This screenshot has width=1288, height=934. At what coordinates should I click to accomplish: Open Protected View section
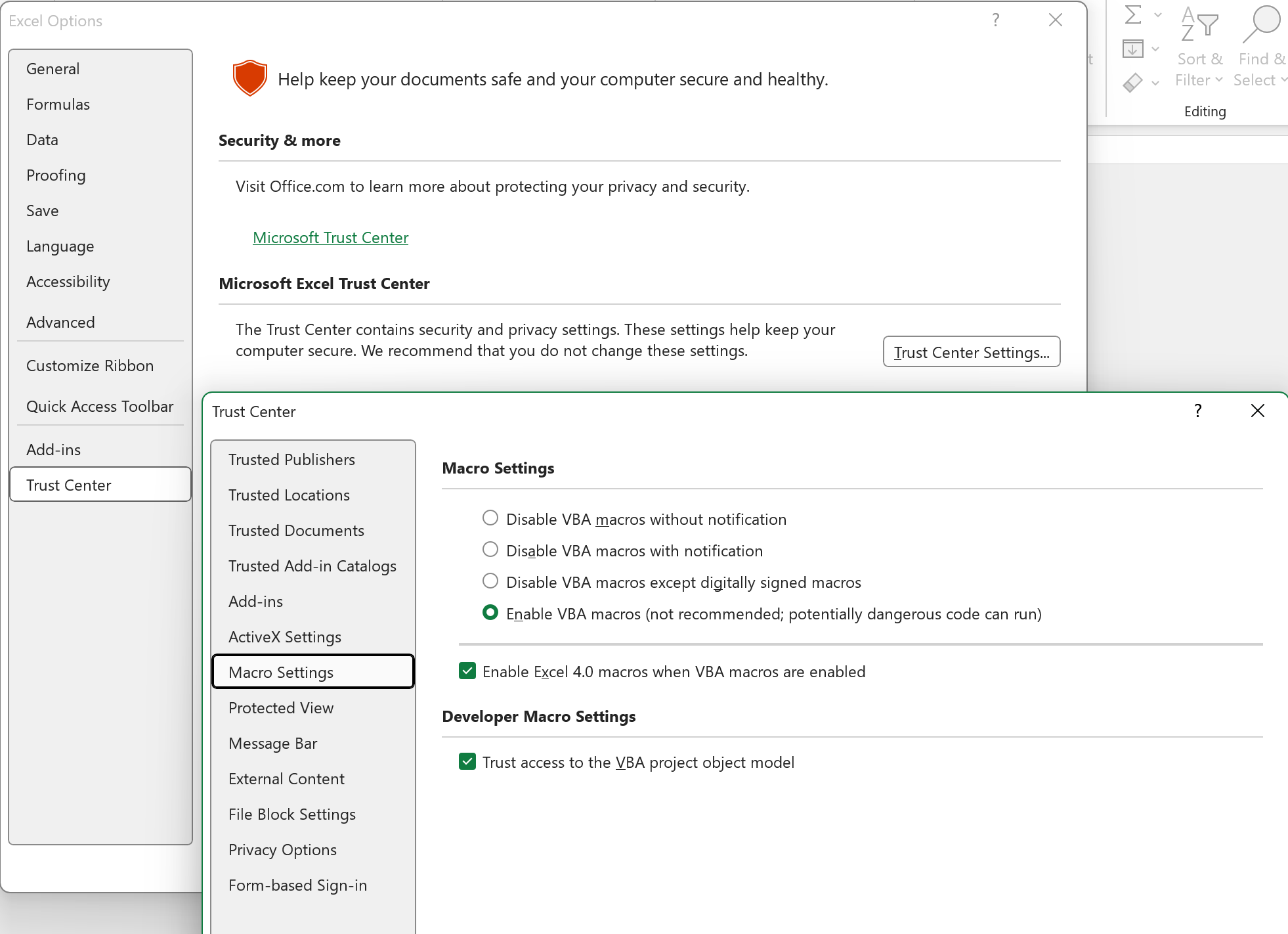[313, 708]
